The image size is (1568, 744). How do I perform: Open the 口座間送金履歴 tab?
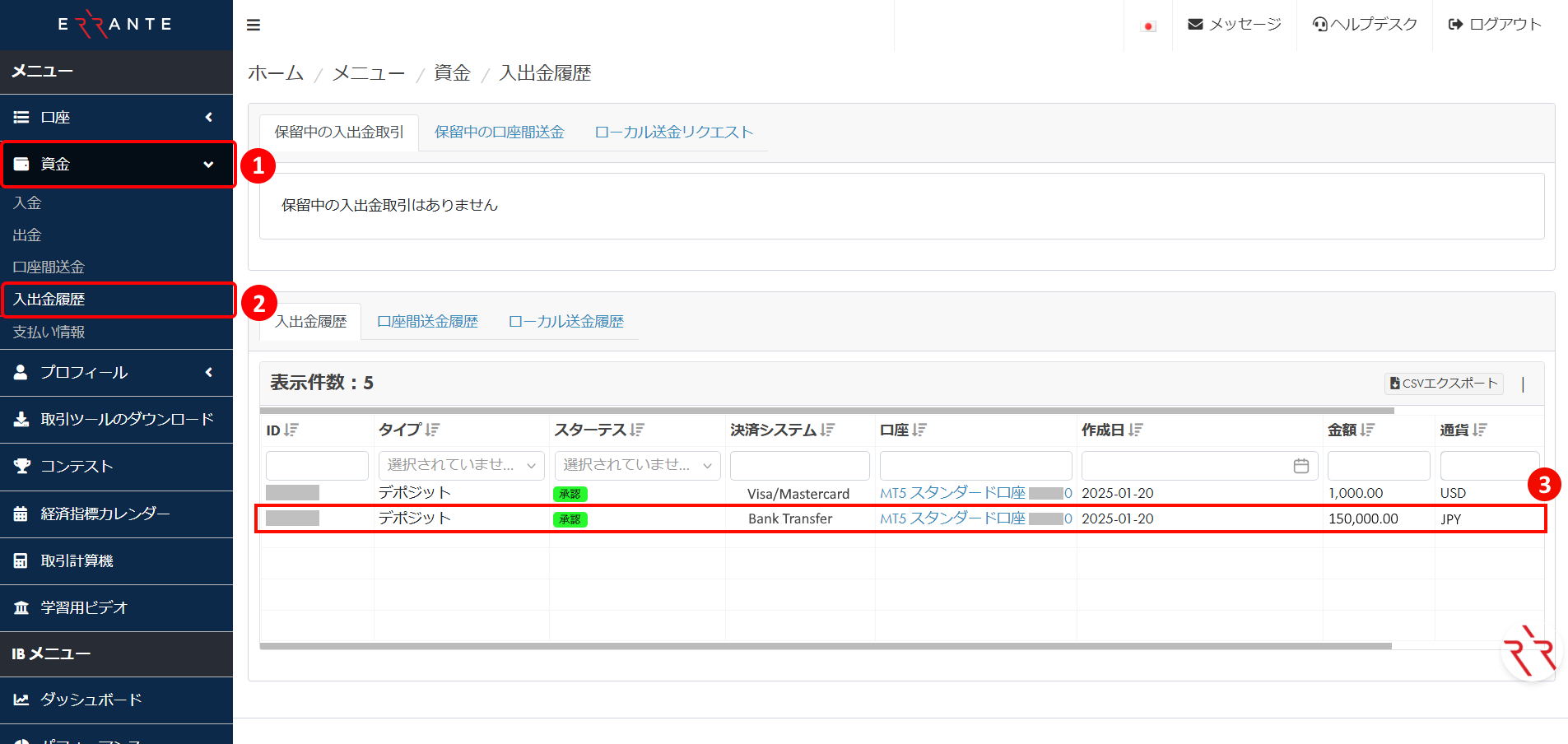[x=427, y=321]
